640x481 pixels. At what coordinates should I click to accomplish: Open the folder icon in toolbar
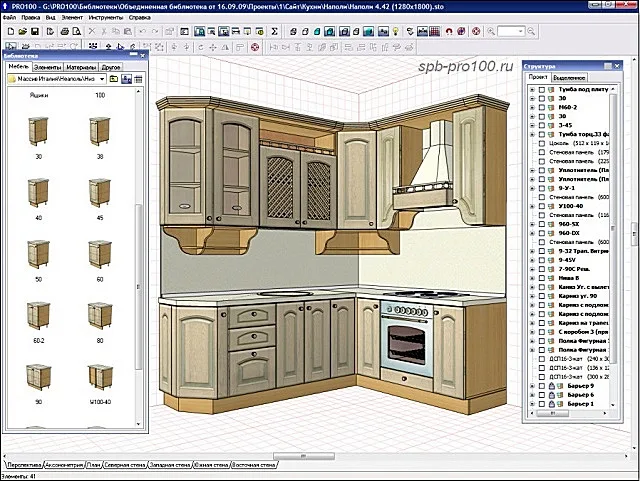click(22, 31)
